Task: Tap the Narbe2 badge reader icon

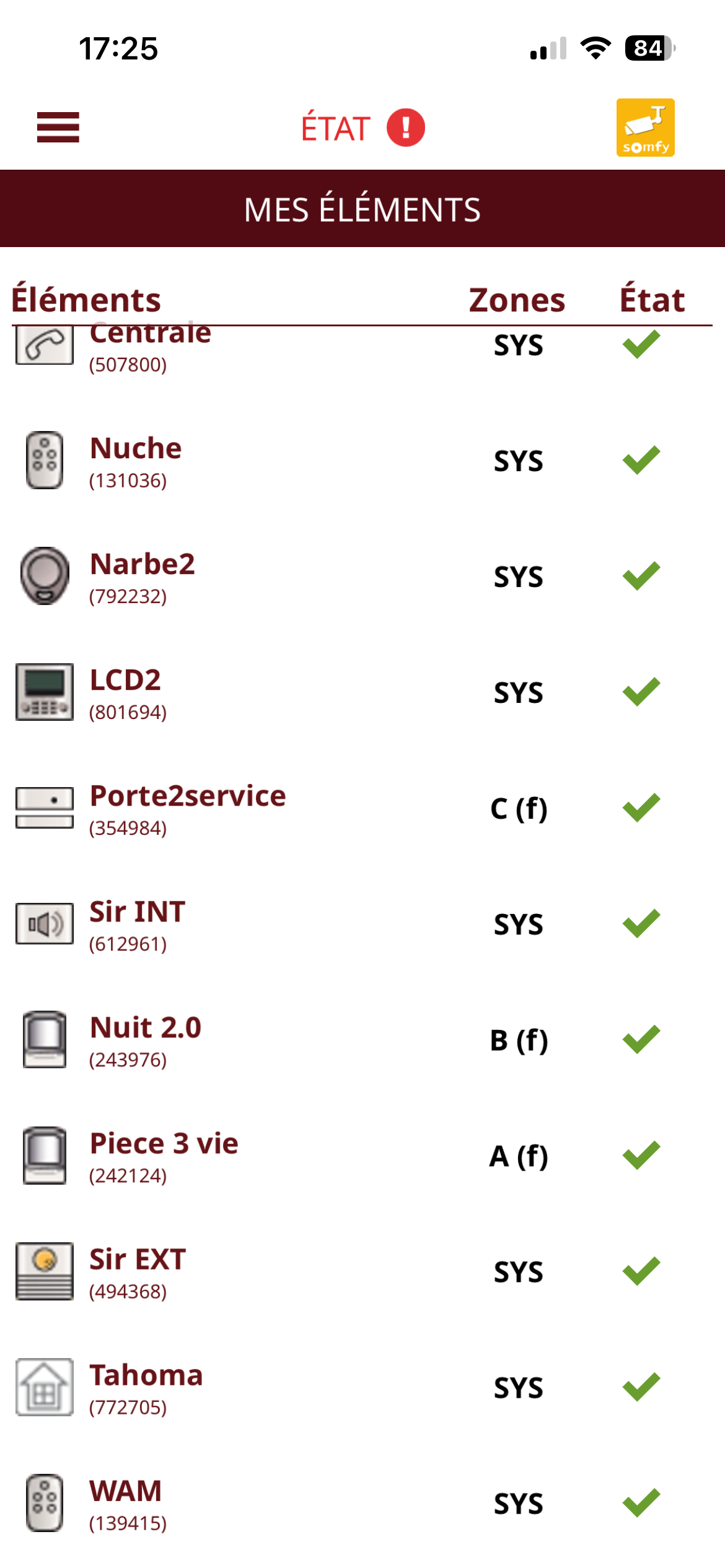Action: [x=45, y=576]
